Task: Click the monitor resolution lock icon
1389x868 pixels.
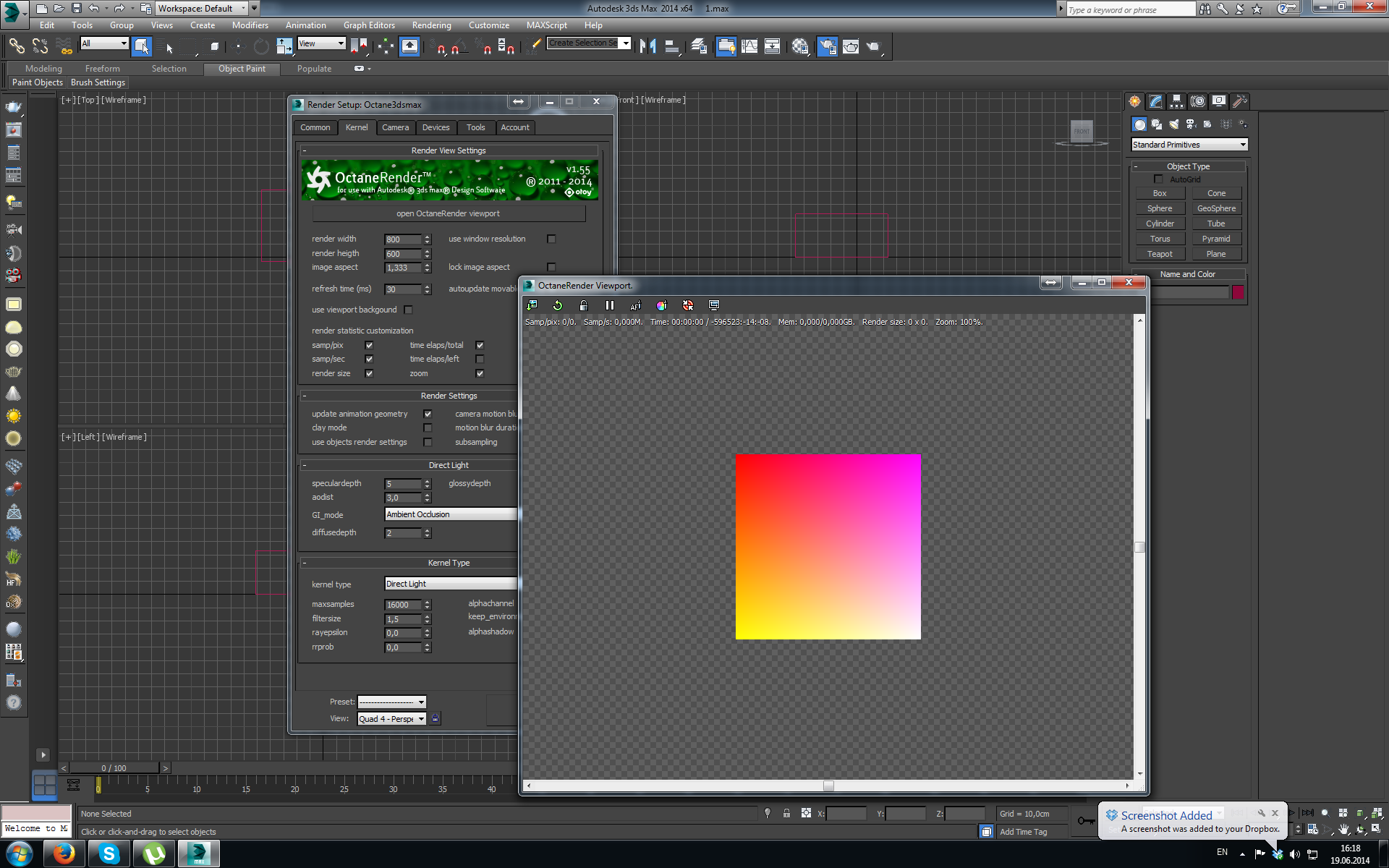Action: click(x=714, y=305)
